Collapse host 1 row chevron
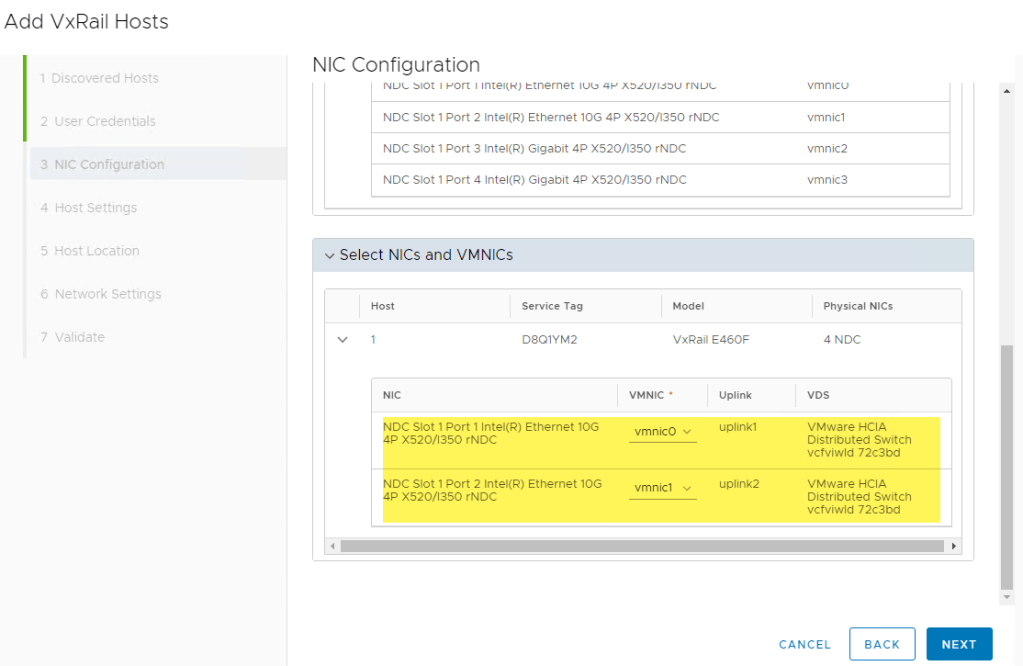This screenshot has height=666, width=1023. tap(343, 340)
